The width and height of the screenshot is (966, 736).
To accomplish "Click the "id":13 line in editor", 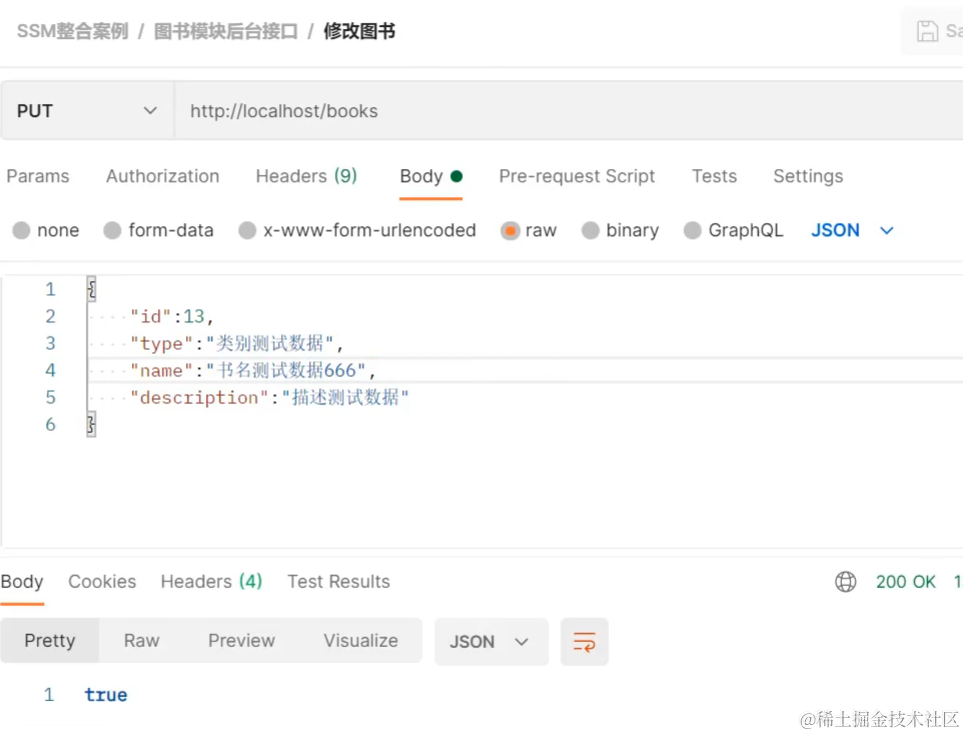I will coord(172,317).
